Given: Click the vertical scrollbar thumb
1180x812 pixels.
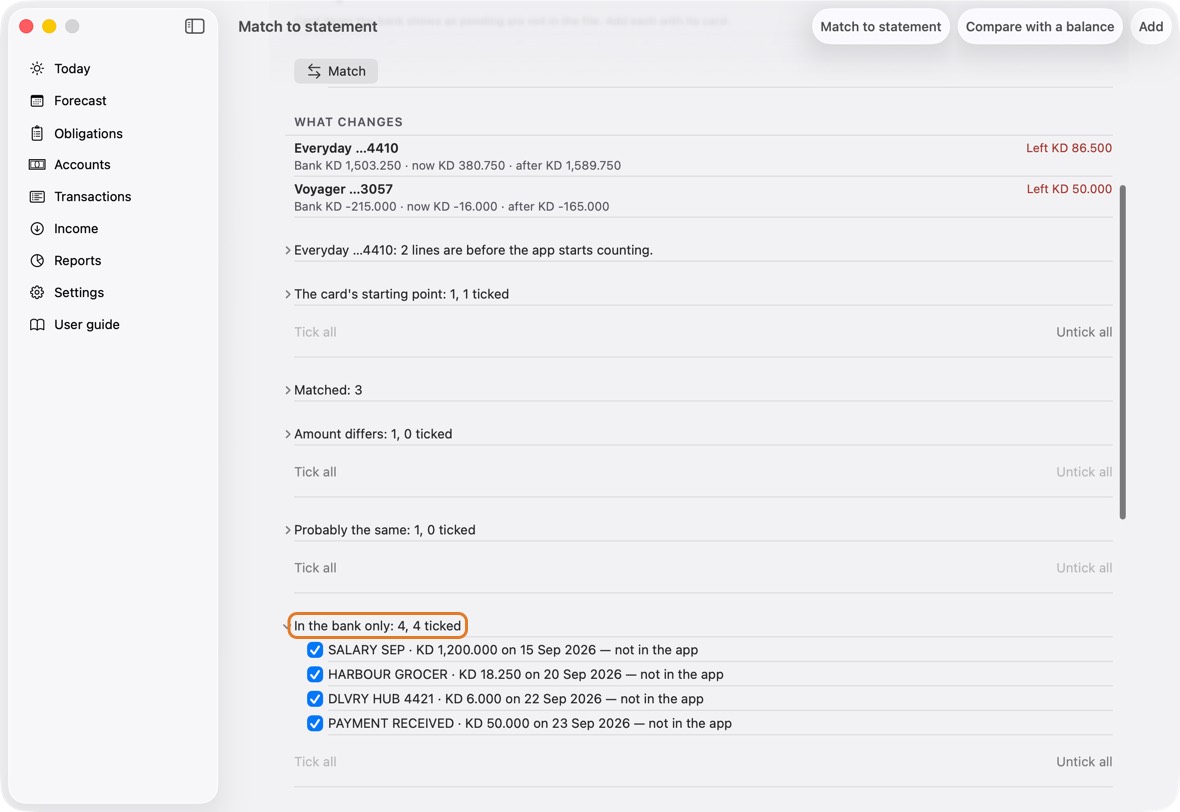Looking at the screenshot, I should click(x=1122, y=351).
